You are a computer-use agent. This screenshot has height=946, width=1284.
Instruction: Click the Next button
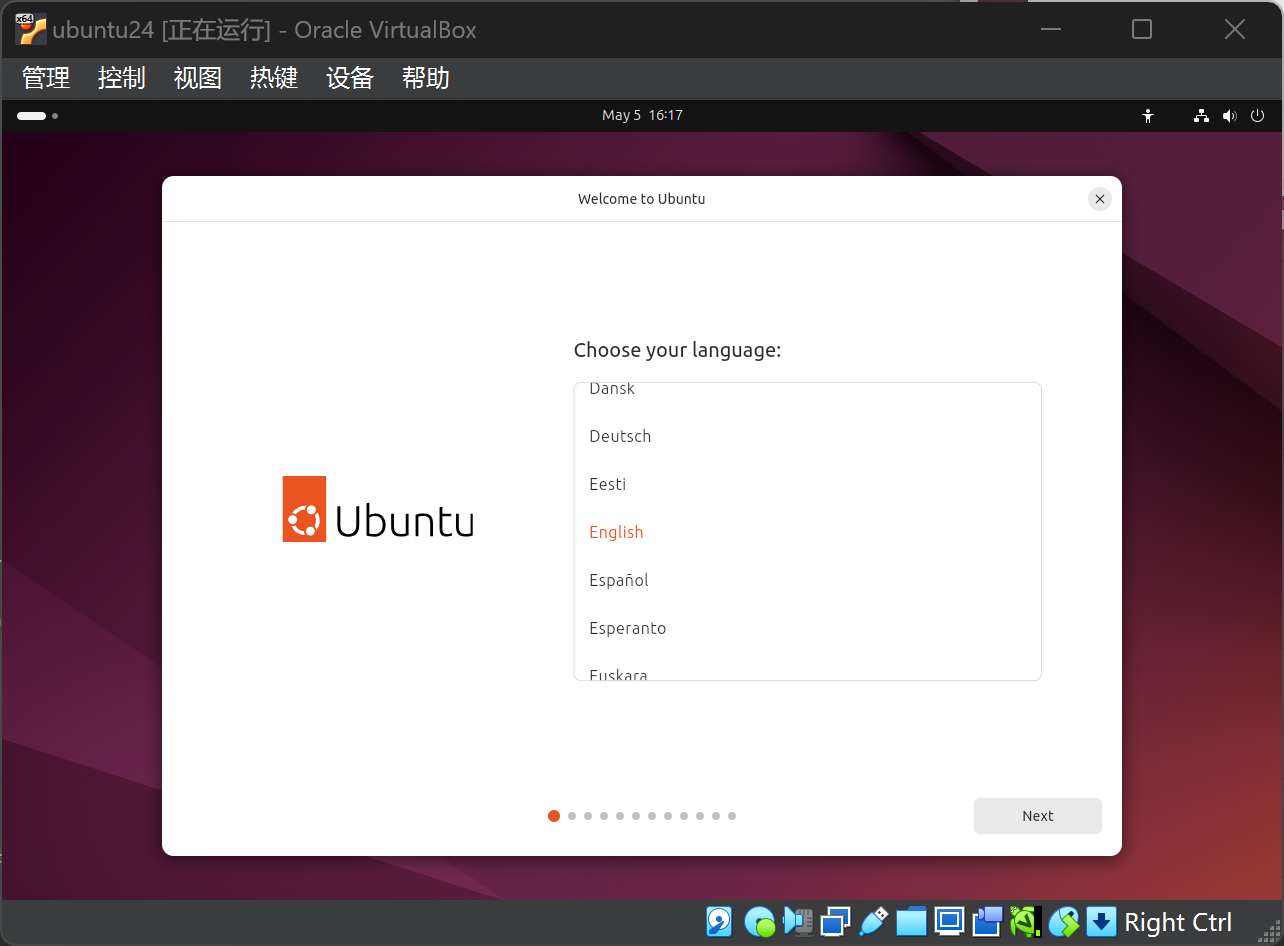pyautogui.click(x=1038, y=816)
